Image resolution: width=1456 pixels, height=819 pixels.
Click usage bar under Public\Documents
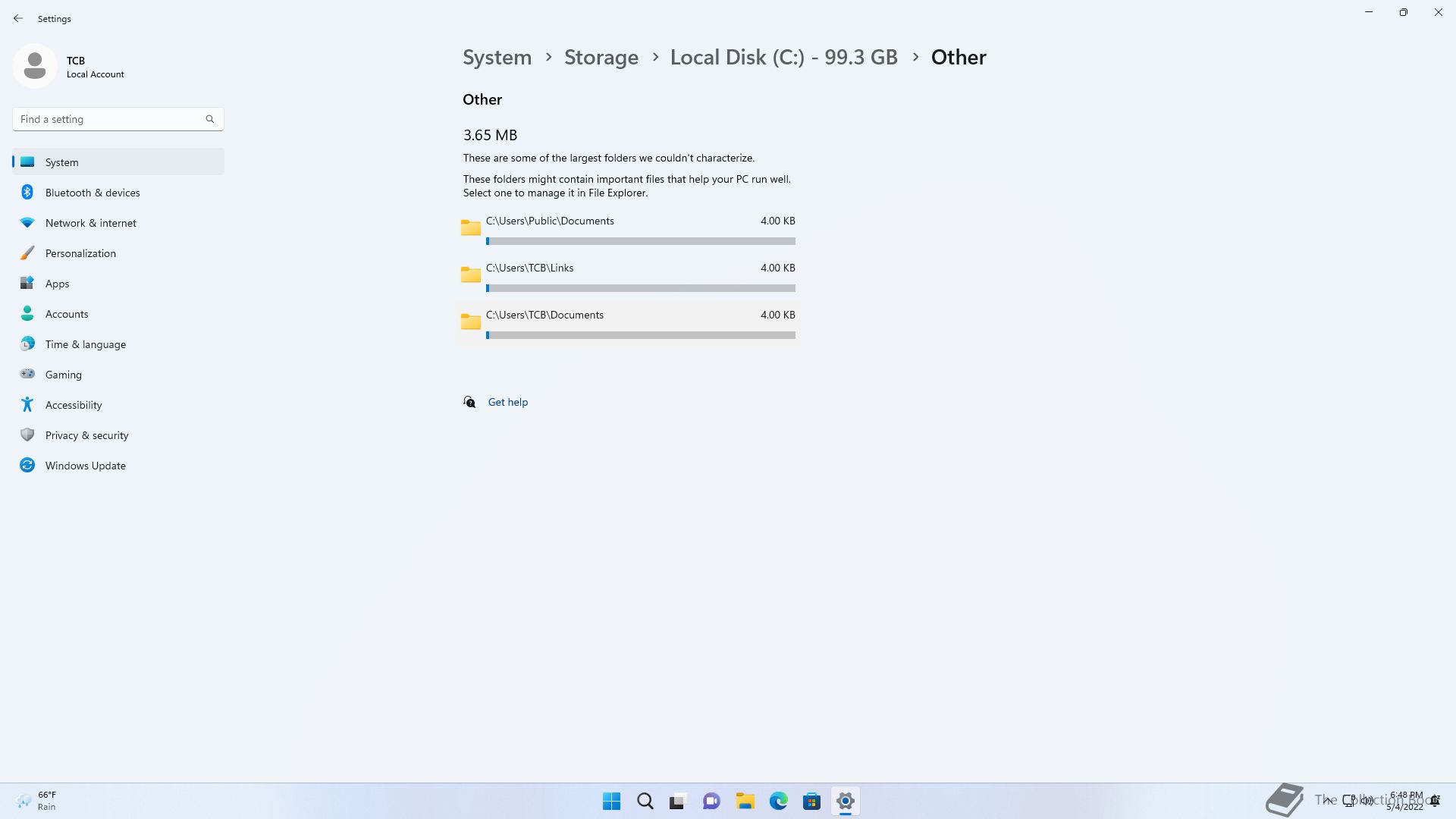641,241
